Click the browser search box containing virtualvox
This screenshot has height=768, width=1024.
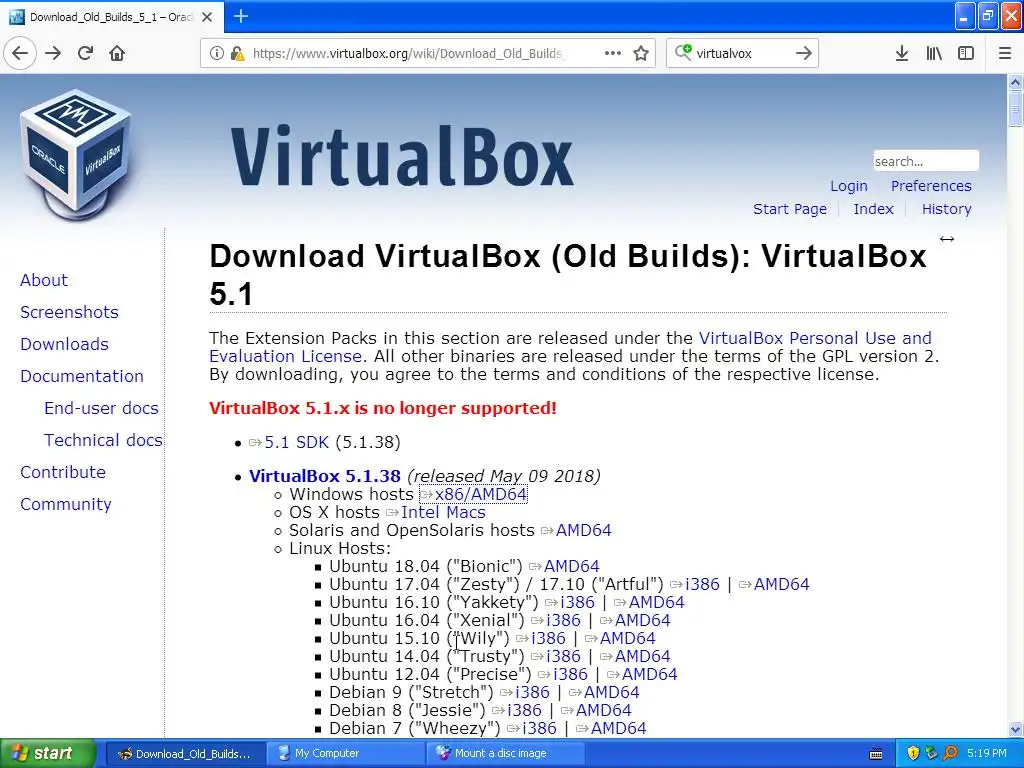coord(743,53)
